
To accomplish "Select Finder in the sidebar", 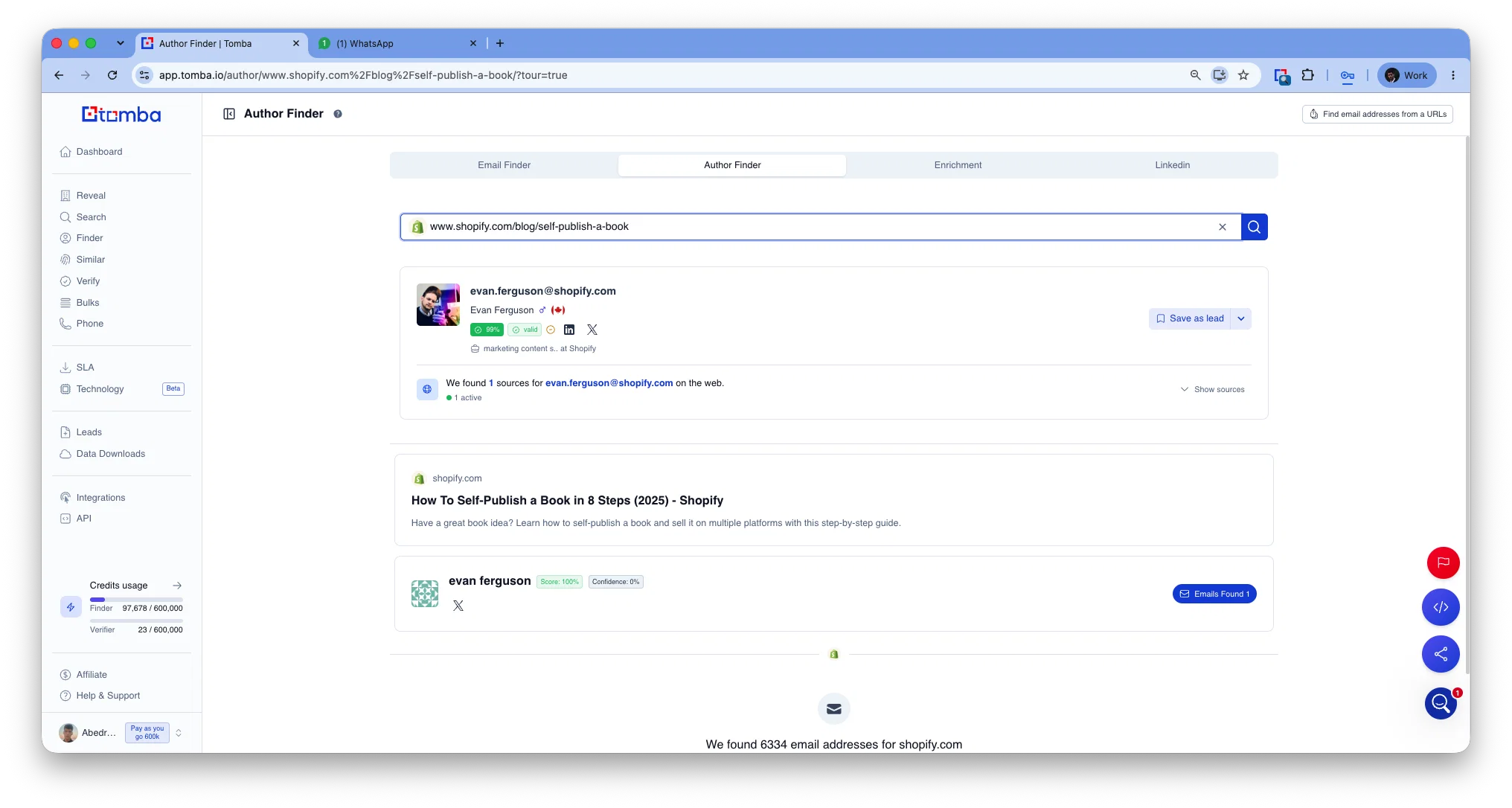I will coord(89,238).
